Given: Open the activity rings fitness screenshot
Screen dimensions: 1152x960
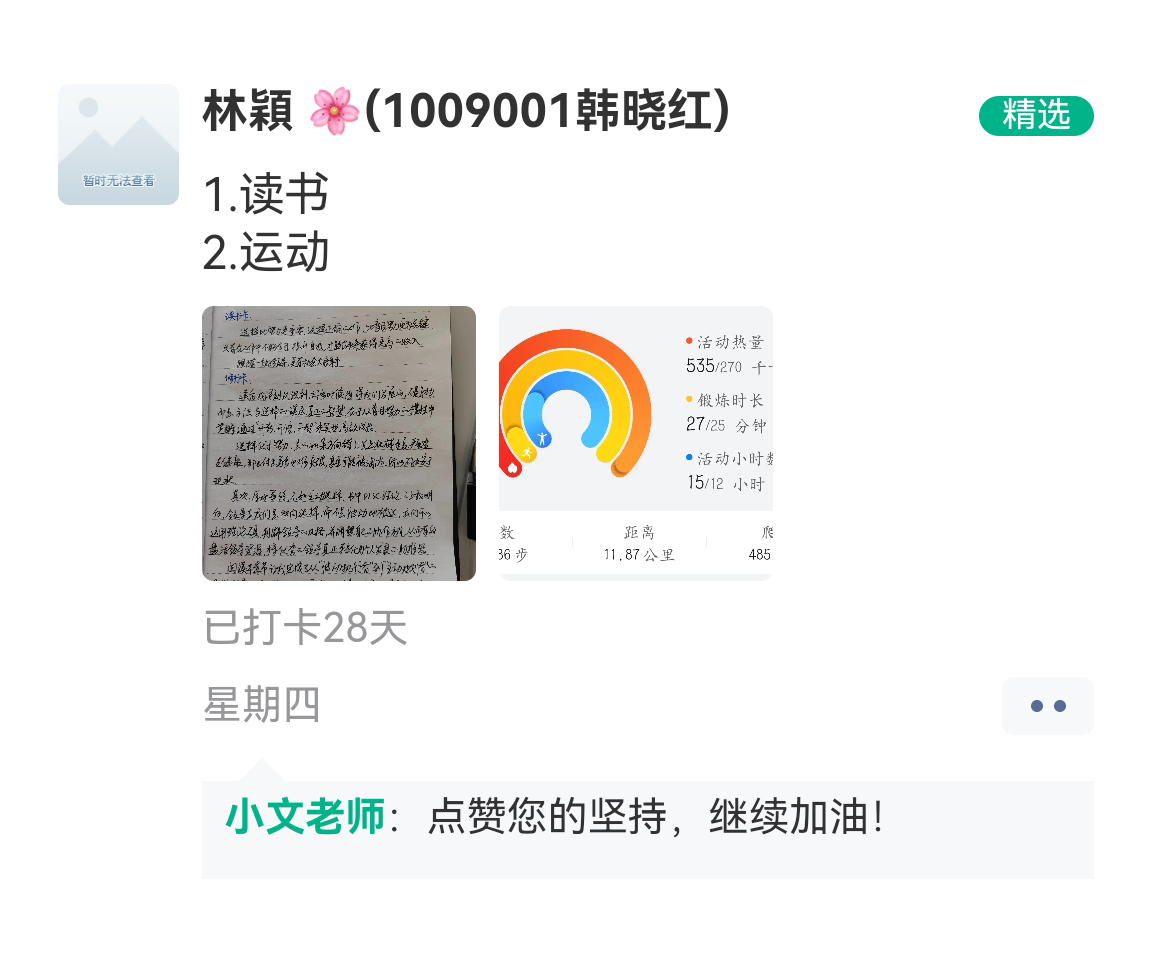Looking at the screenshot, I should coord(636,443).
